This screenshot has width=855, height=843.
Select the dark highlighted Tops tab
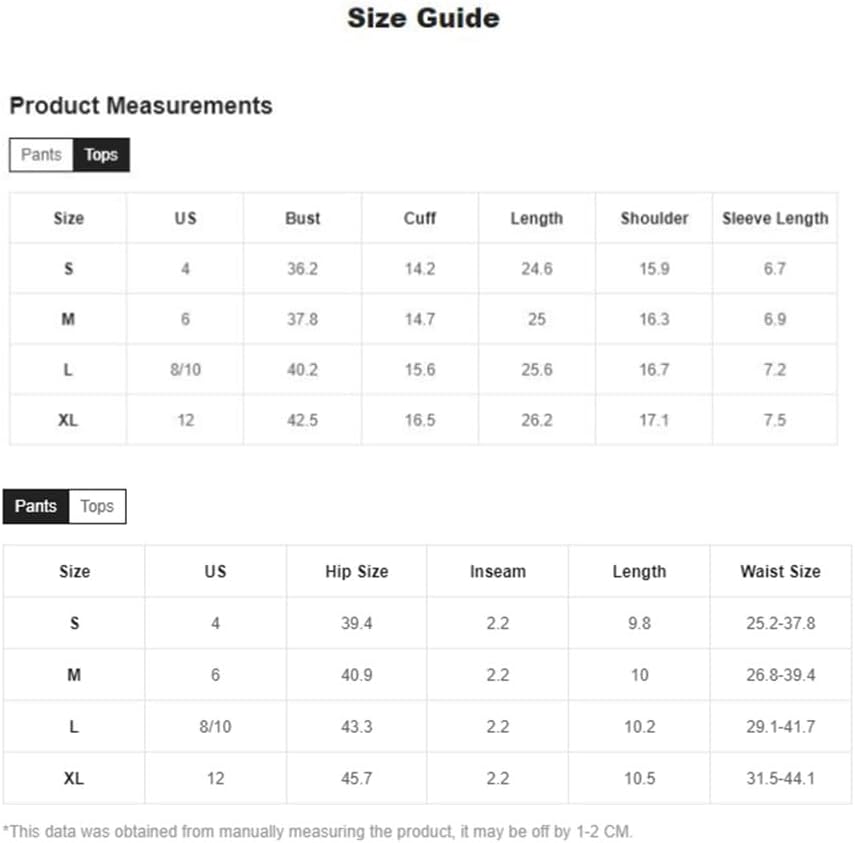tap(101, 155)
